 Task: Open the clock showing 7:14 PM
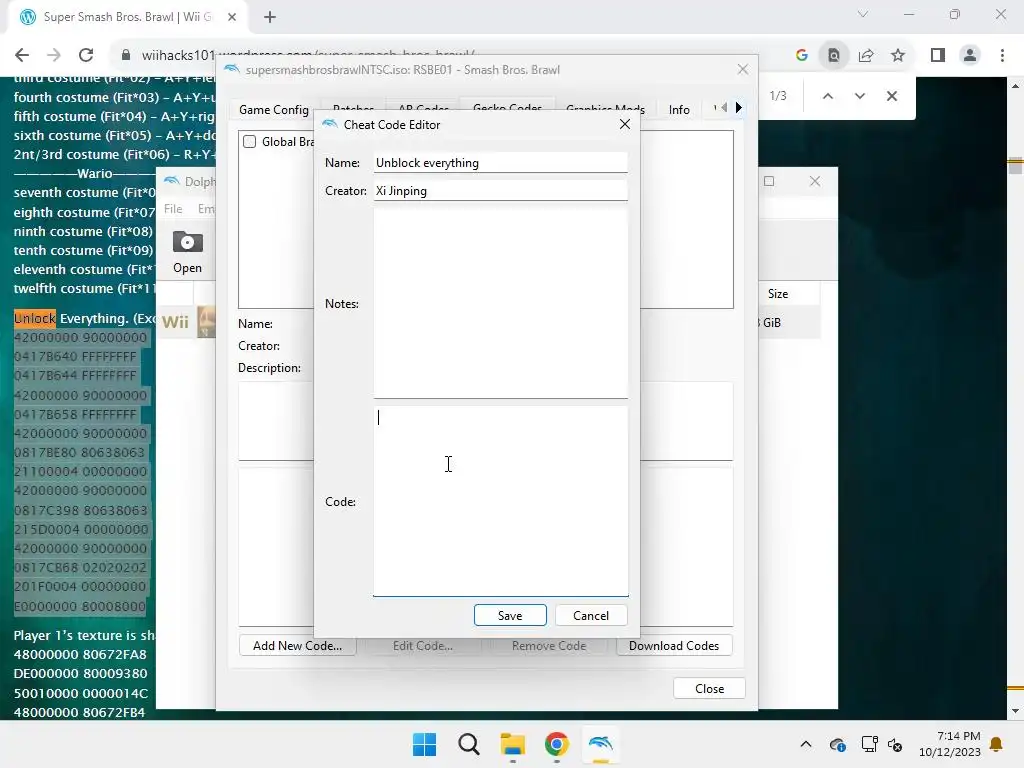950,744
